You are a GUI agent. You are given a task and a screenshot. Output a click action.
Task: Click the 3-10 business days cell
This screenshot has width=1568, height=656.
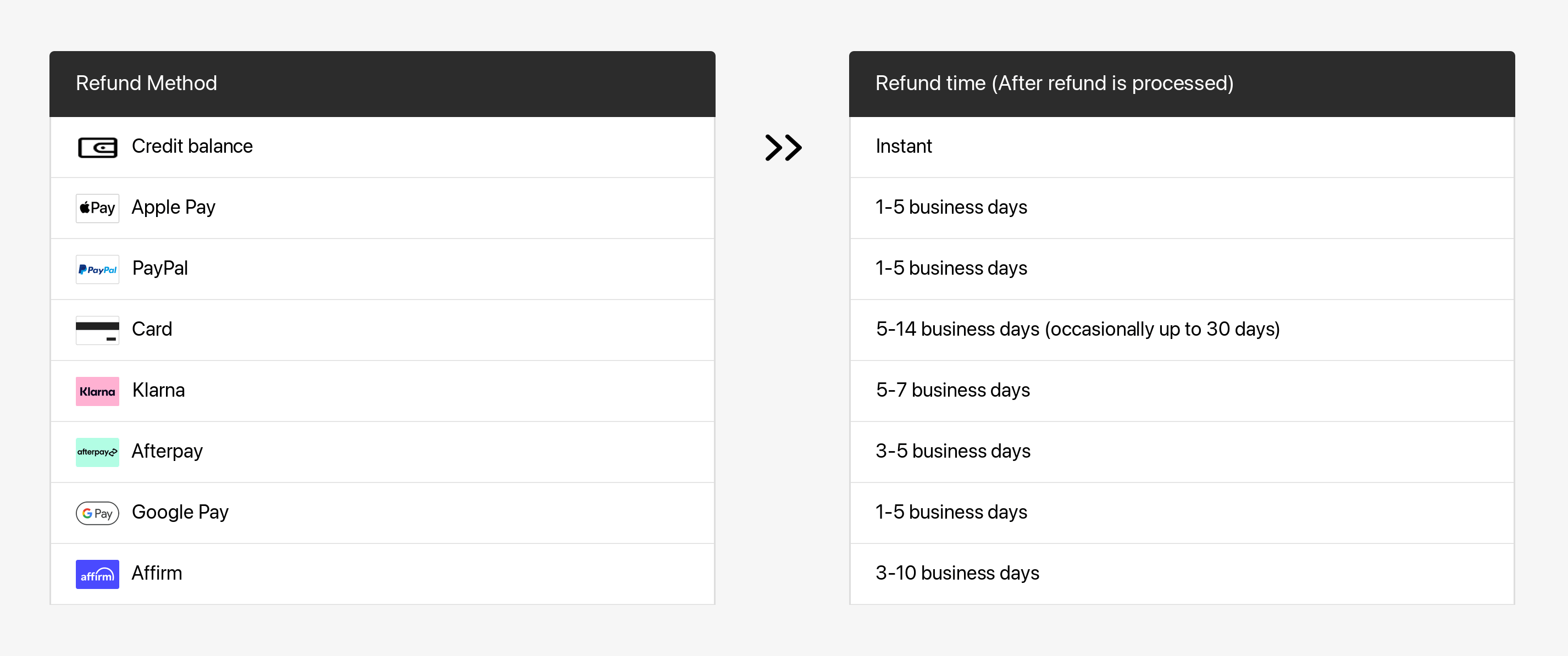pos(957,573)
